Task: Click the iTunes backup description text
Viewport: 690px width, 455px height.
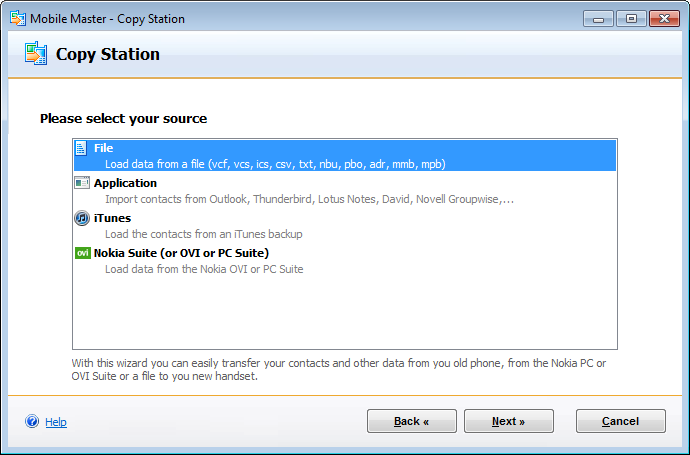Action: click(203, 234)
